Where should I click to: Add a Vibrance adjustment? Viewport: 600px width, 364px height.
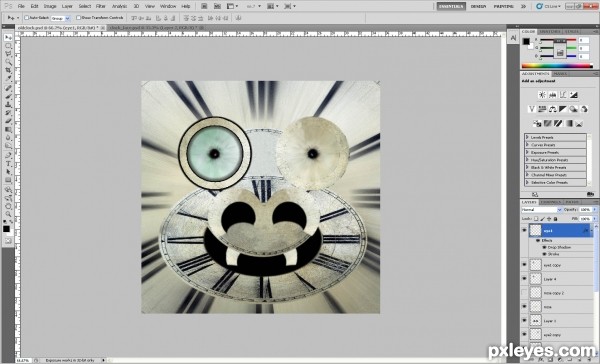coord(532,109)
